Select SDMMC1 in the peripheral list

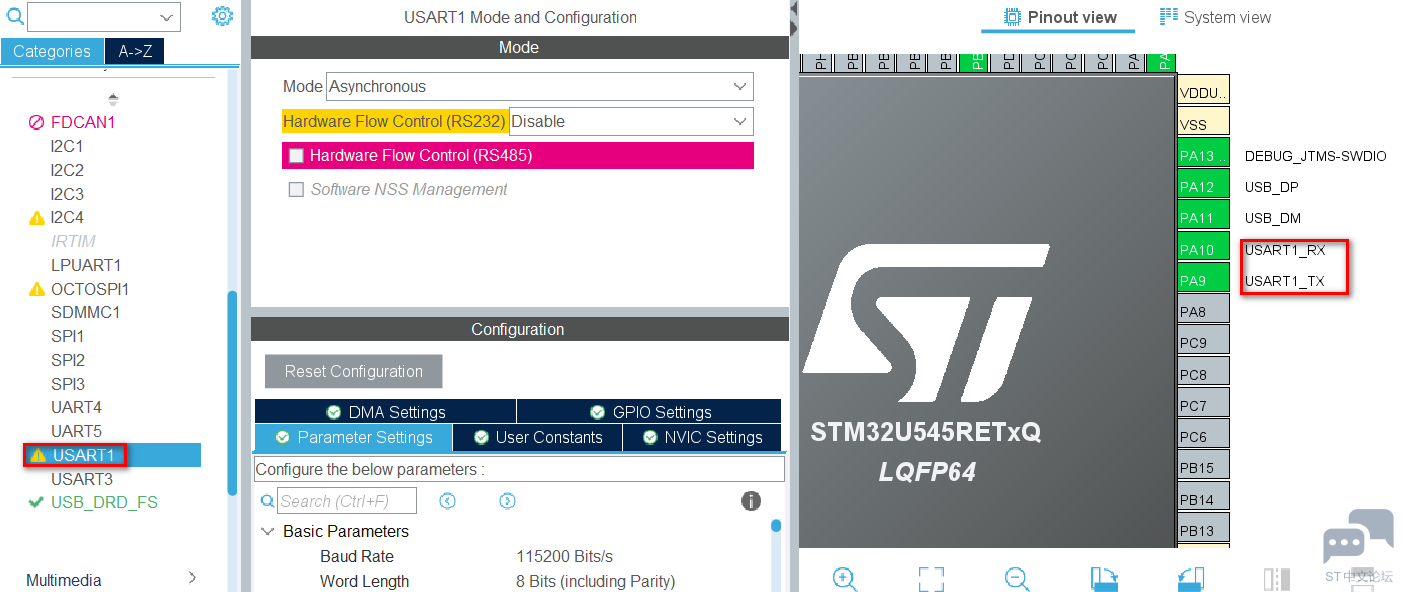85,312
